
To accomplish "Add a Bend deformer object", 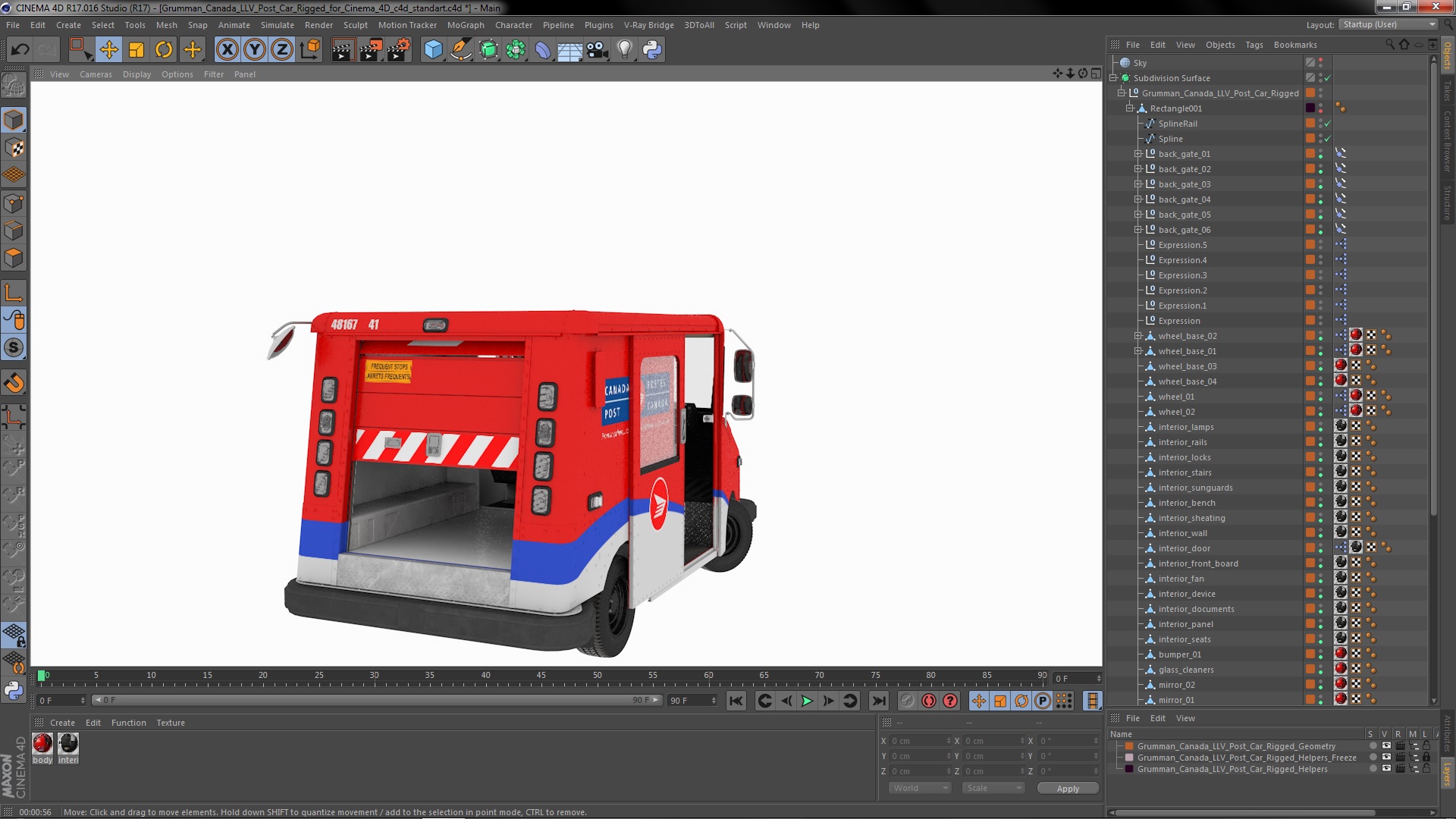I will pos(543,50).
